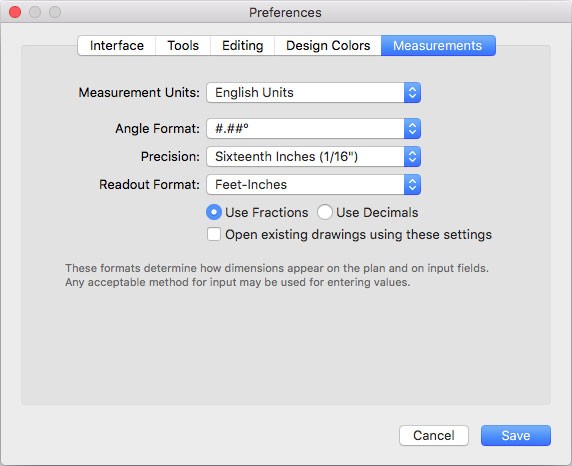Image resolution: width=572 pixels, height=466 pixels.
Task: Switch to the Interface tab
Action: pos(117,46)
